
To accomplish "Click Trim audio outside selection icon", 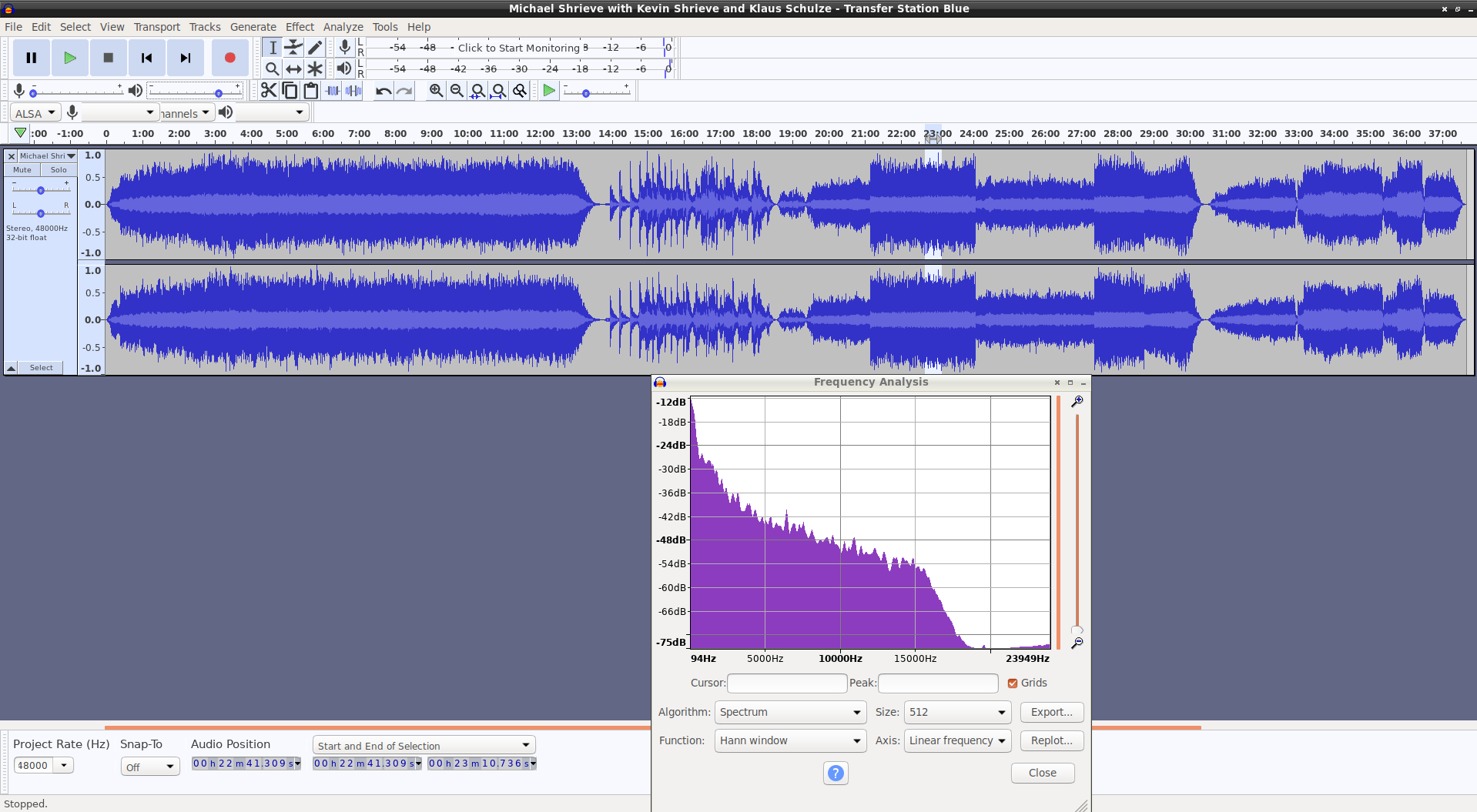I will (332, 91).
